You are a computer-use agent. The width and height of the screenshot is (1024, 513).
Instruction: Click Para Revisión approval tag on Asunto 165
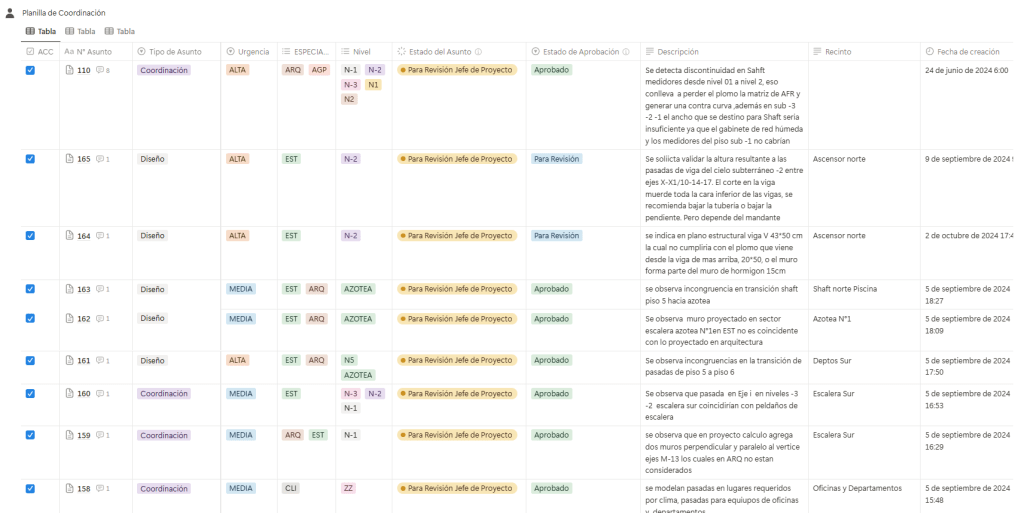click(x=556, y=159)
